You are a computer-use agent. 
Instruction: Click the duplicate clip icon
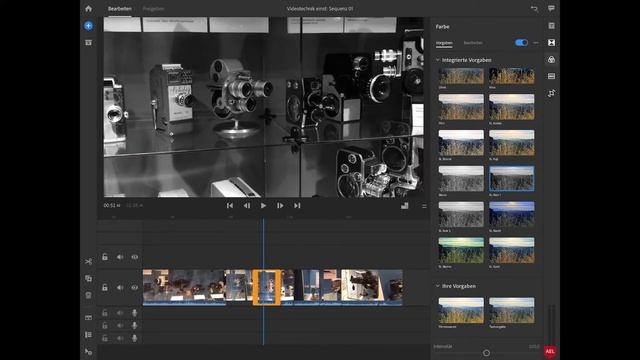point(88,278)
